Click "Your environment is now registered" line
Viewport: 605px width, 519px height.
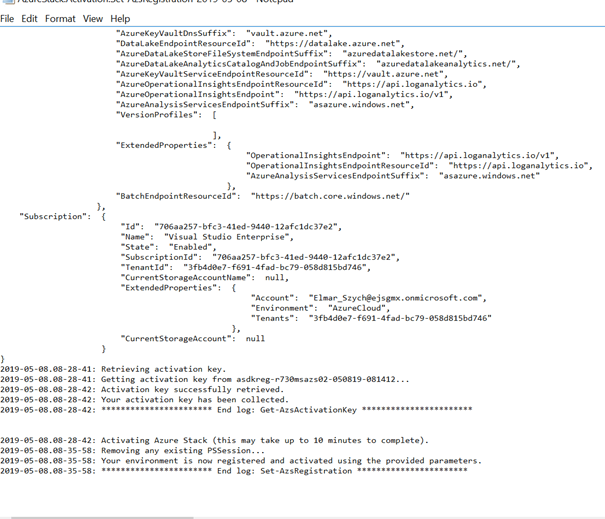[241, 461]
